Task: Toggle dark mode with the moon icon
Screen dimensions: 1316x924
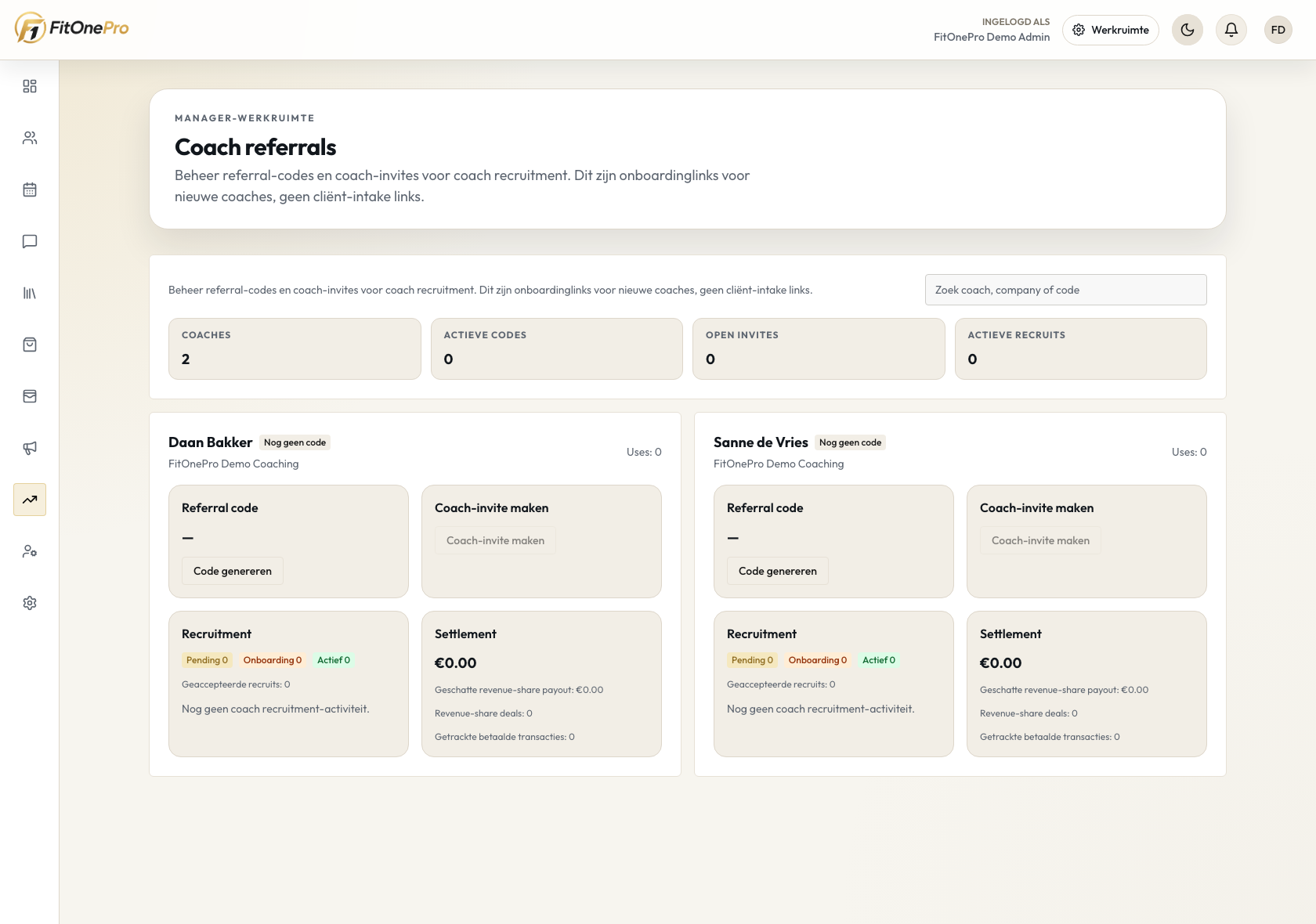Action: click(x=1188, y=30)
